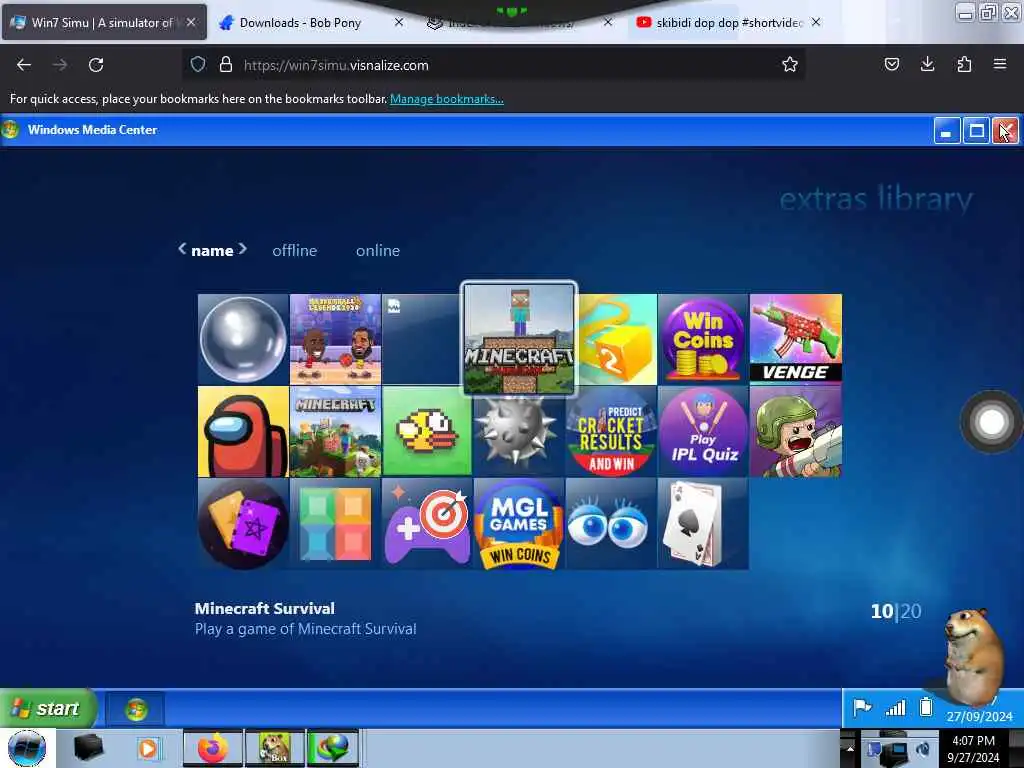This screenshot has height=768, width=1024.
Task: Open the Bubble game tile
Action: coord(243,339)
